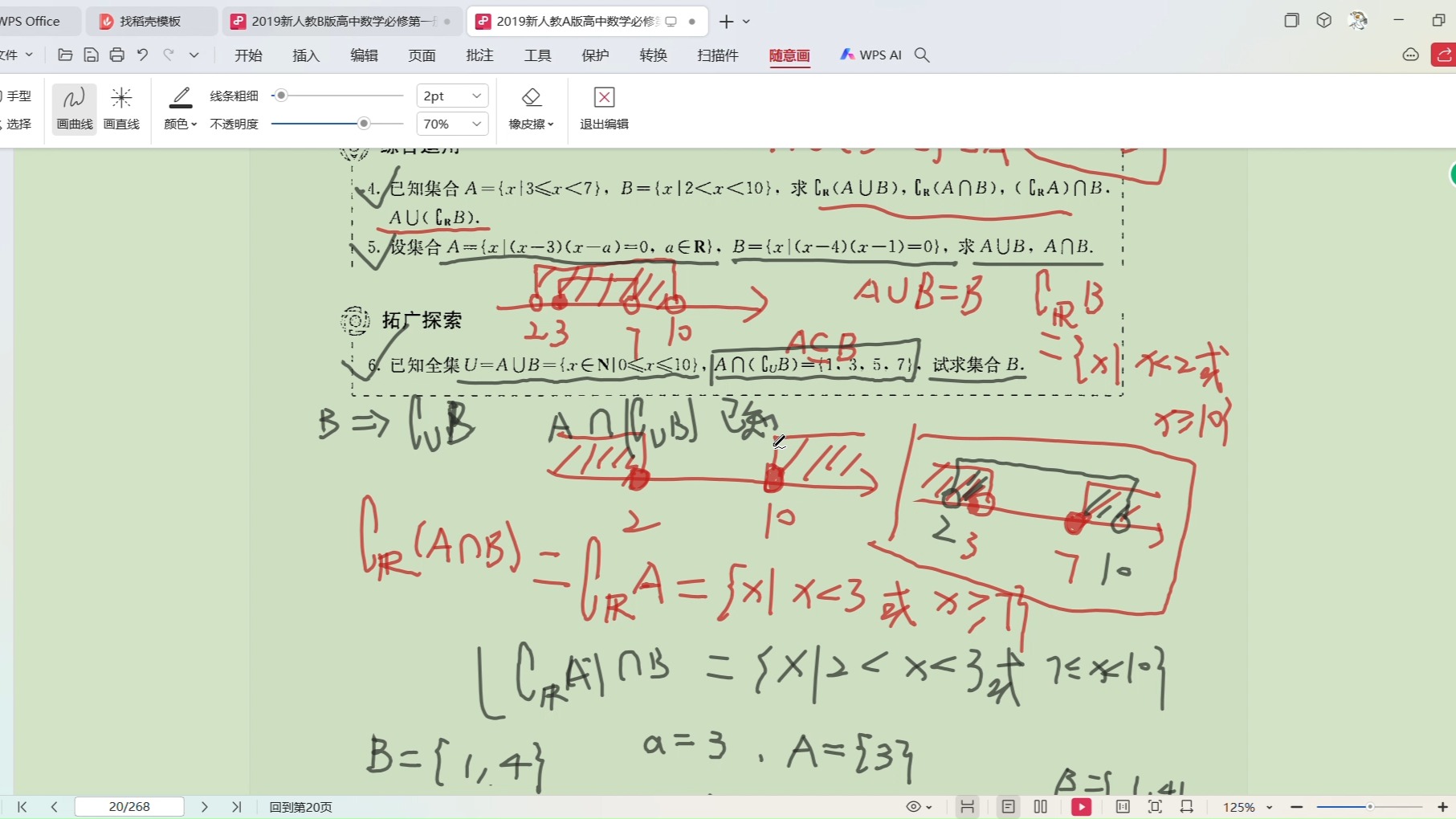Click the undo icon
This screenshot has width=1456, height=819.
(143, 55)
